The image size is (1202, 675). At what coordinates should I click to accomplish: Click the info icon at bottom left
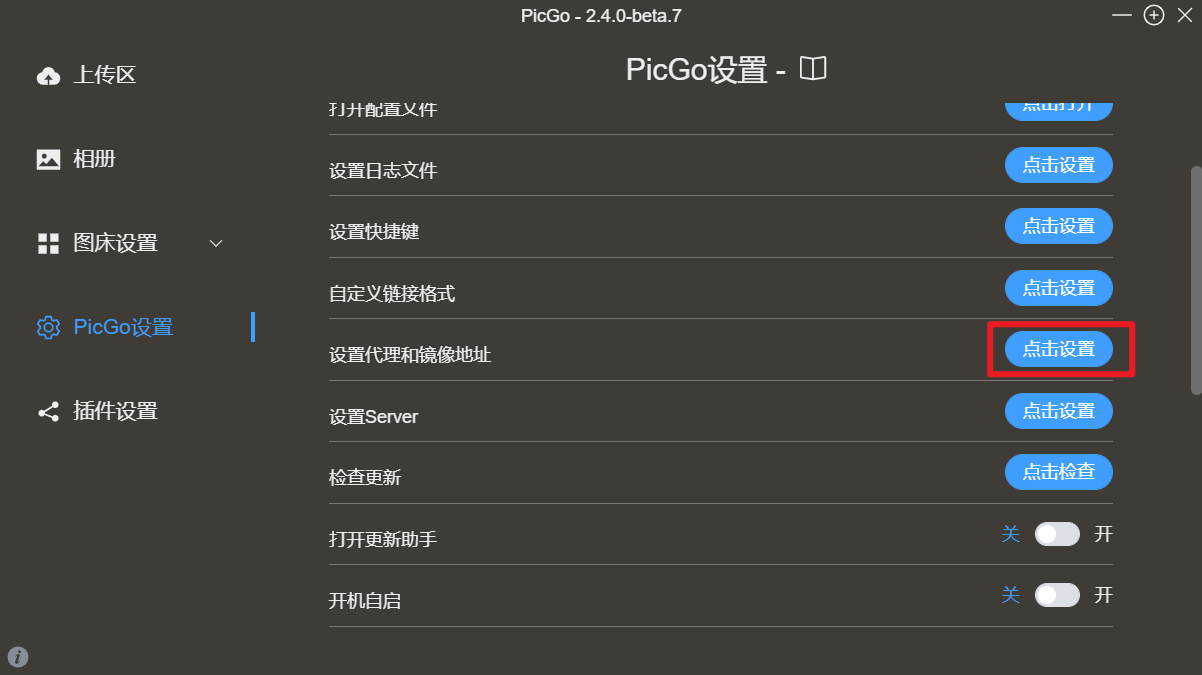pyautogui.click(x=18, y=657)
